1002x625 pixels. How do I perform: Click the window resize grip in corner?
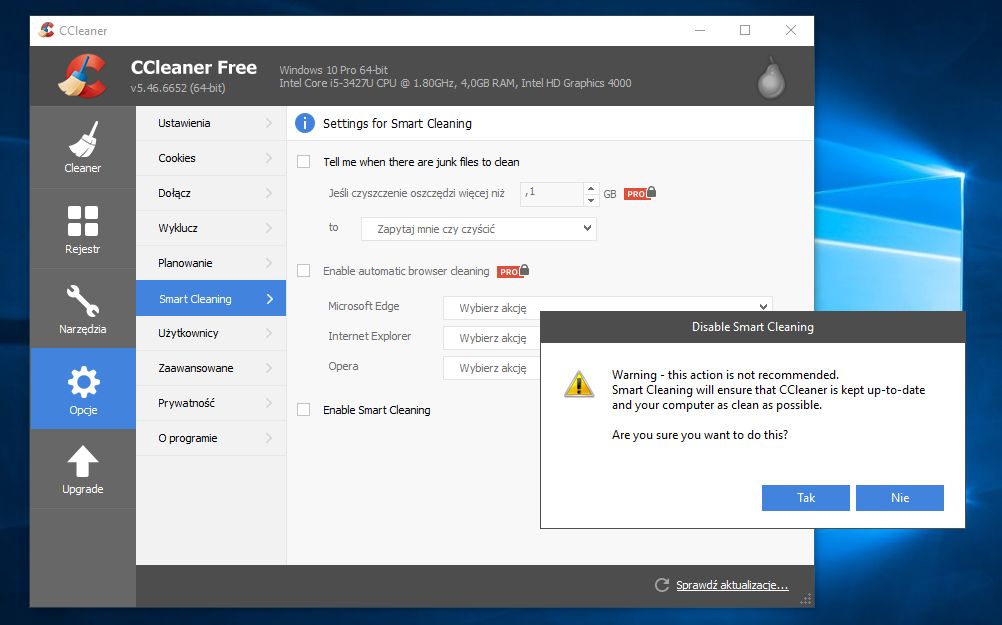tap(806, 599)
